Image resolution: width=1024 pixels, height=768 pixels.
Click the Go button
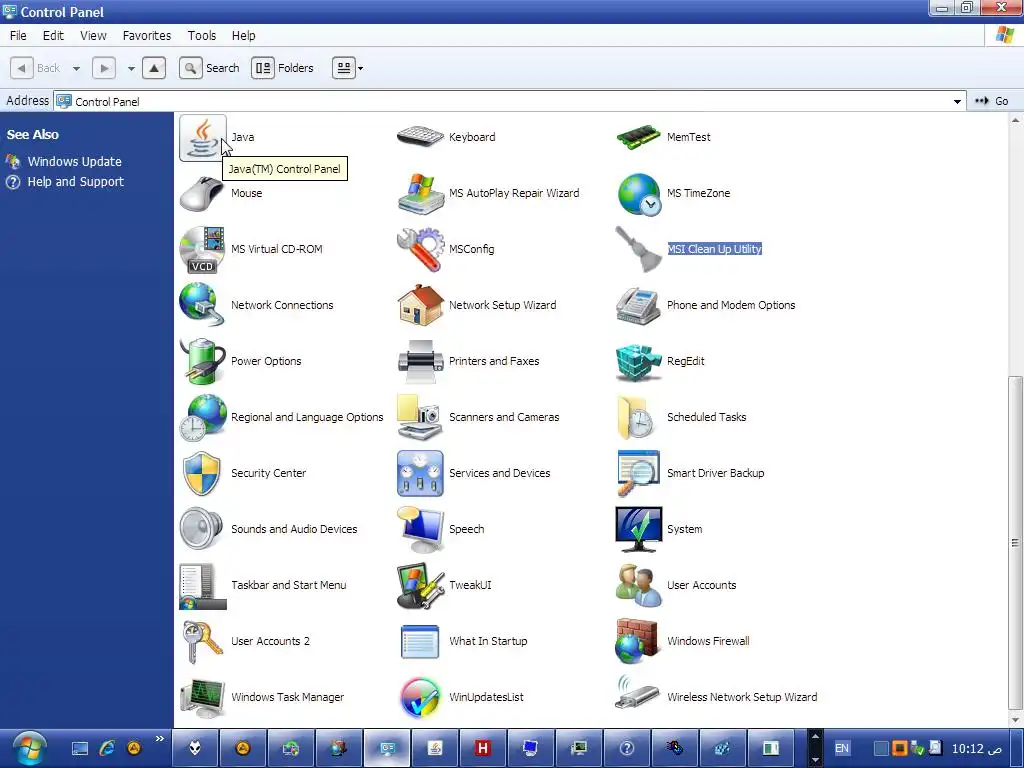993,101
